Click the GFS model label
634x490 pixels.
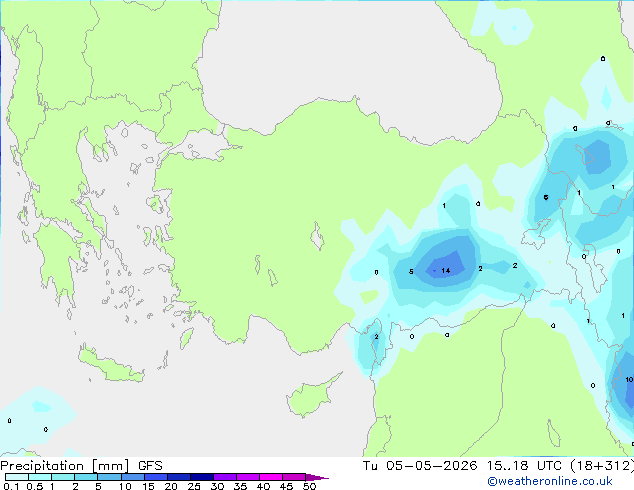pos(150,466)
